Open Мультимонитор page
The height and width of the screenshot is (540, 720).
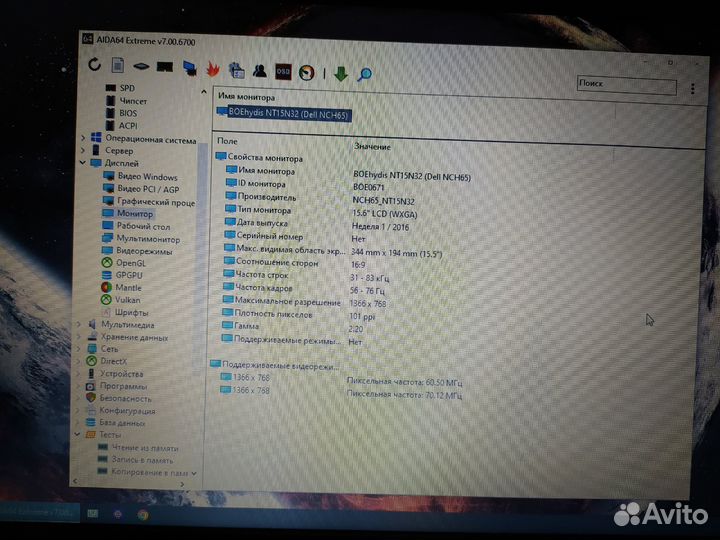tap(148, 239)
